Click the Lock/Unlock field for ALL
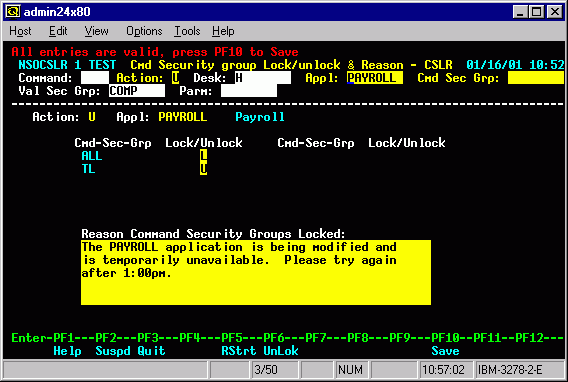The image size is (568, 382). point(204,156)
